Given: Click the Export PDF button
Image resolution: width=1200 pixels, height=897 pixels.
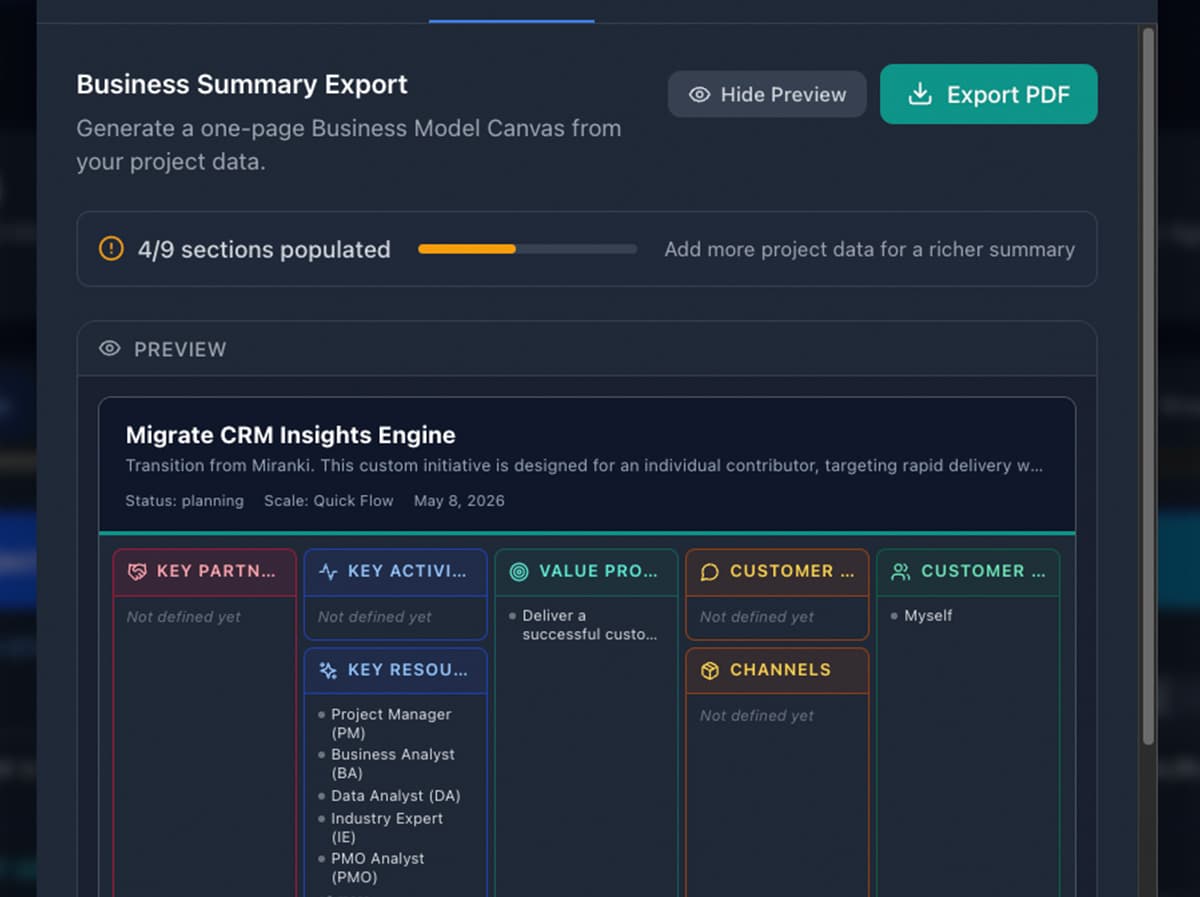Looking at the screenshot, I should [988, 94].
